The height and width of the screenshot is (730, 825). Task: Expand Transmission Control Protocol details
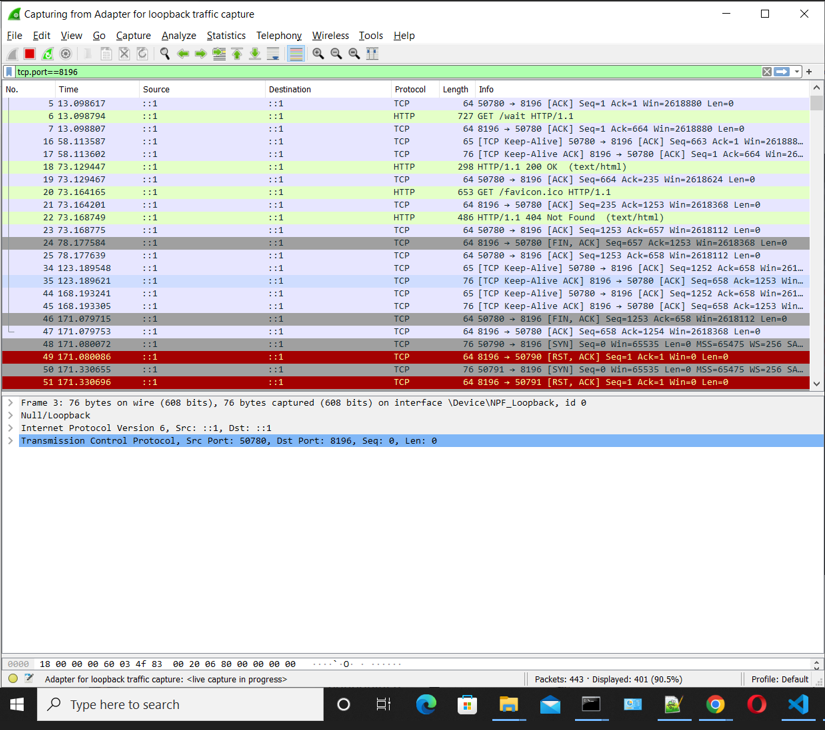(x=10, y=440)
